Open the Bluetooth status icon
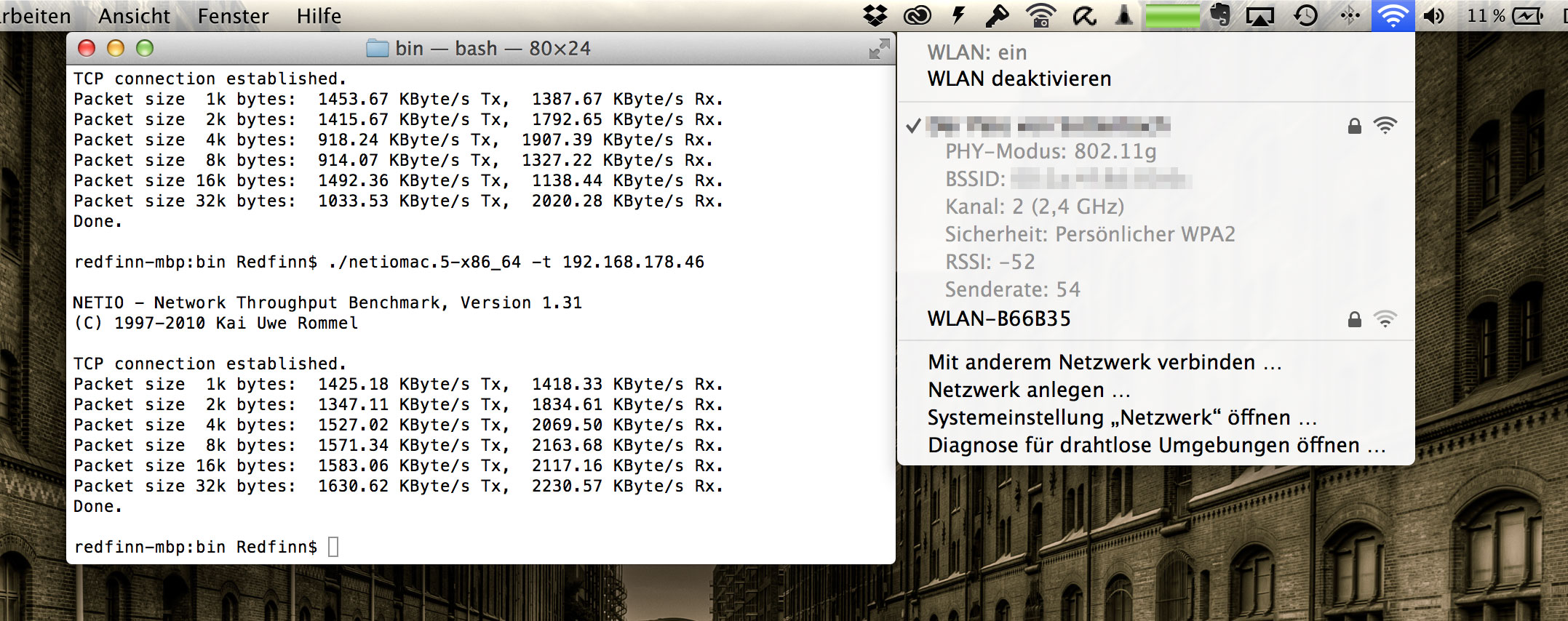 tap(1350, 15)
